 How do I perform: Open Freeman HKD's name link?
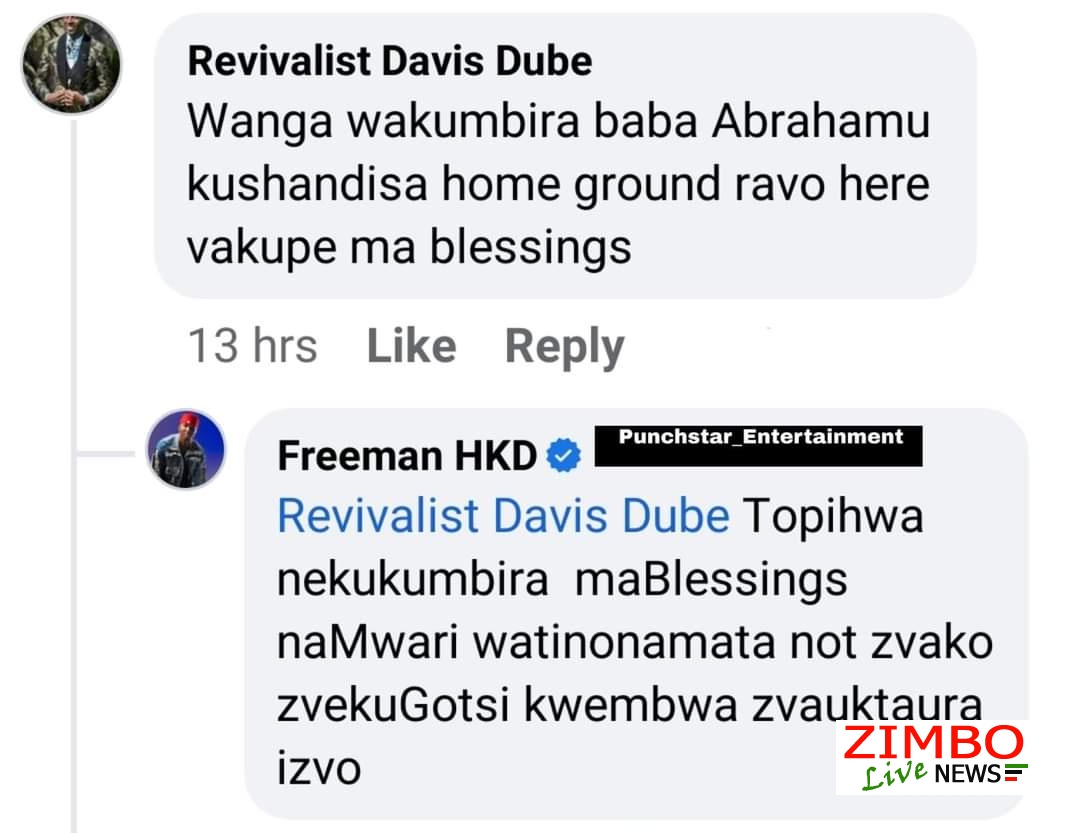407,455
